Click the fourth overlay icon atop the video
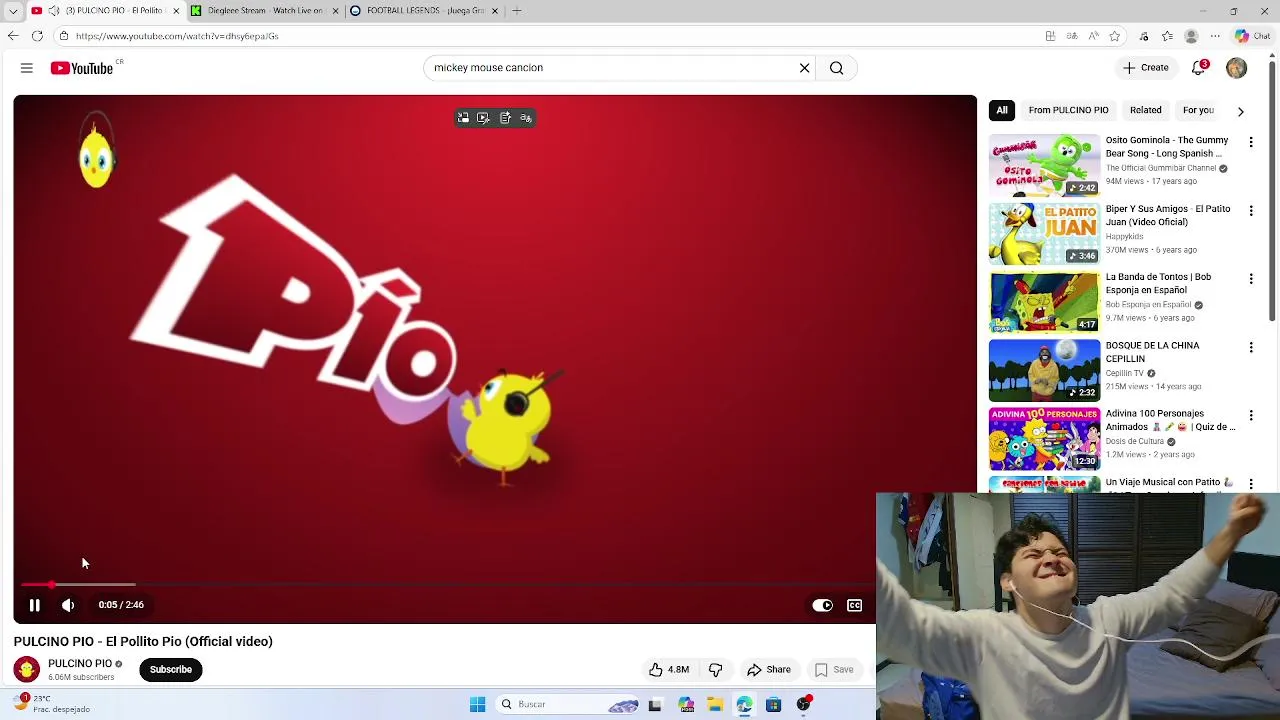This screenshot has width=1280, height=720. pyautogui.click(x=526, y=118)
